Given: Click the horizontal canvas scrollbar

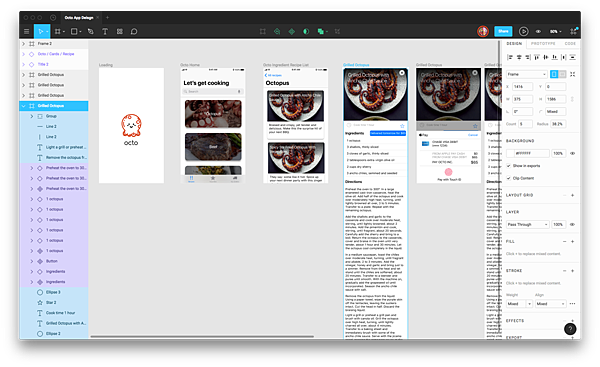Looking at the screenshot, I should [202, 336].
